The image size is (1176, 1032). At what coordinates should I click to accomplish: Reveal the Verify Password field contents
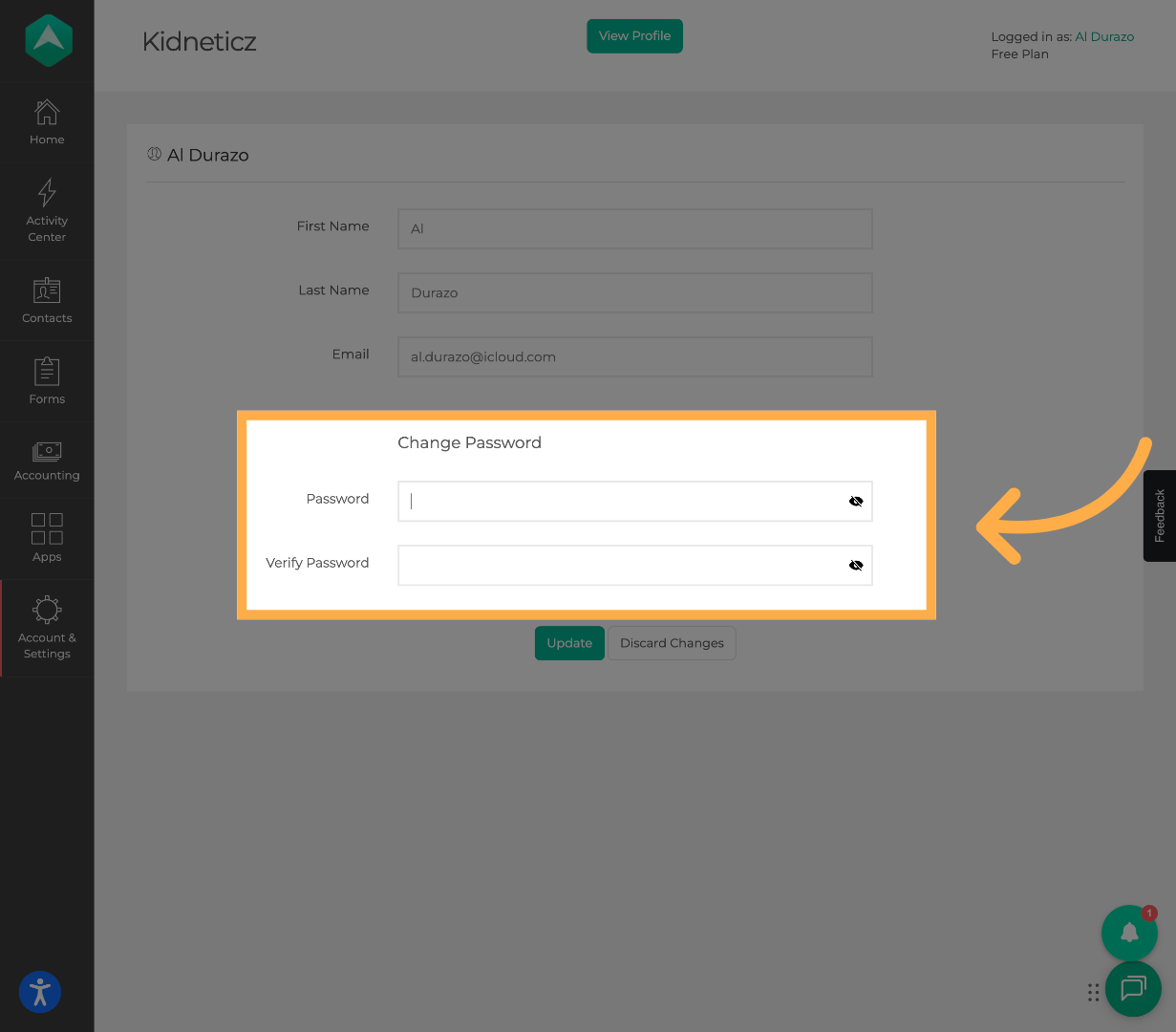tap(855, 565)
